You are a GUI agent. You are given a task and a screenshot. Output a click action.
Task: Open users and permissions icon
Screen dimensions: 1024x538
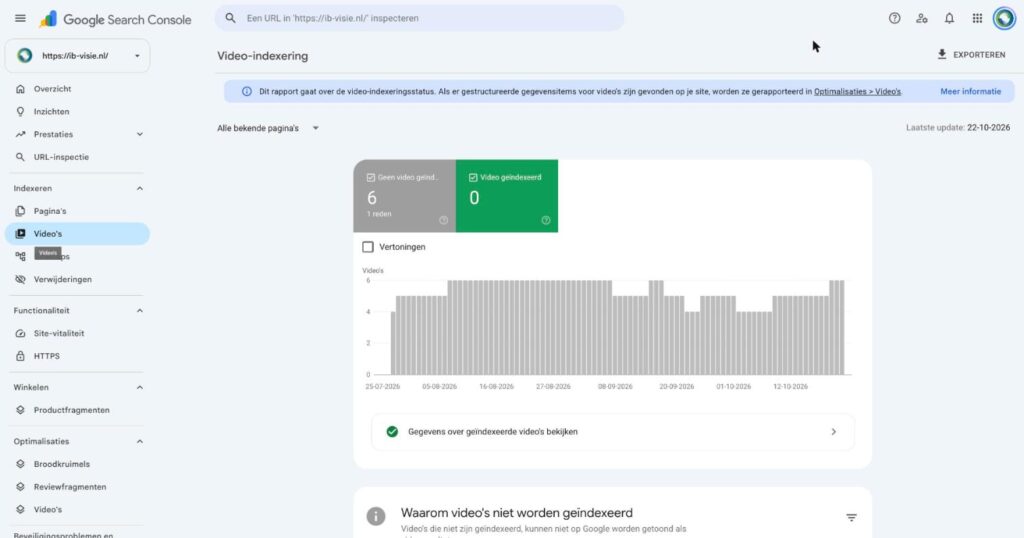coord(921,18)
